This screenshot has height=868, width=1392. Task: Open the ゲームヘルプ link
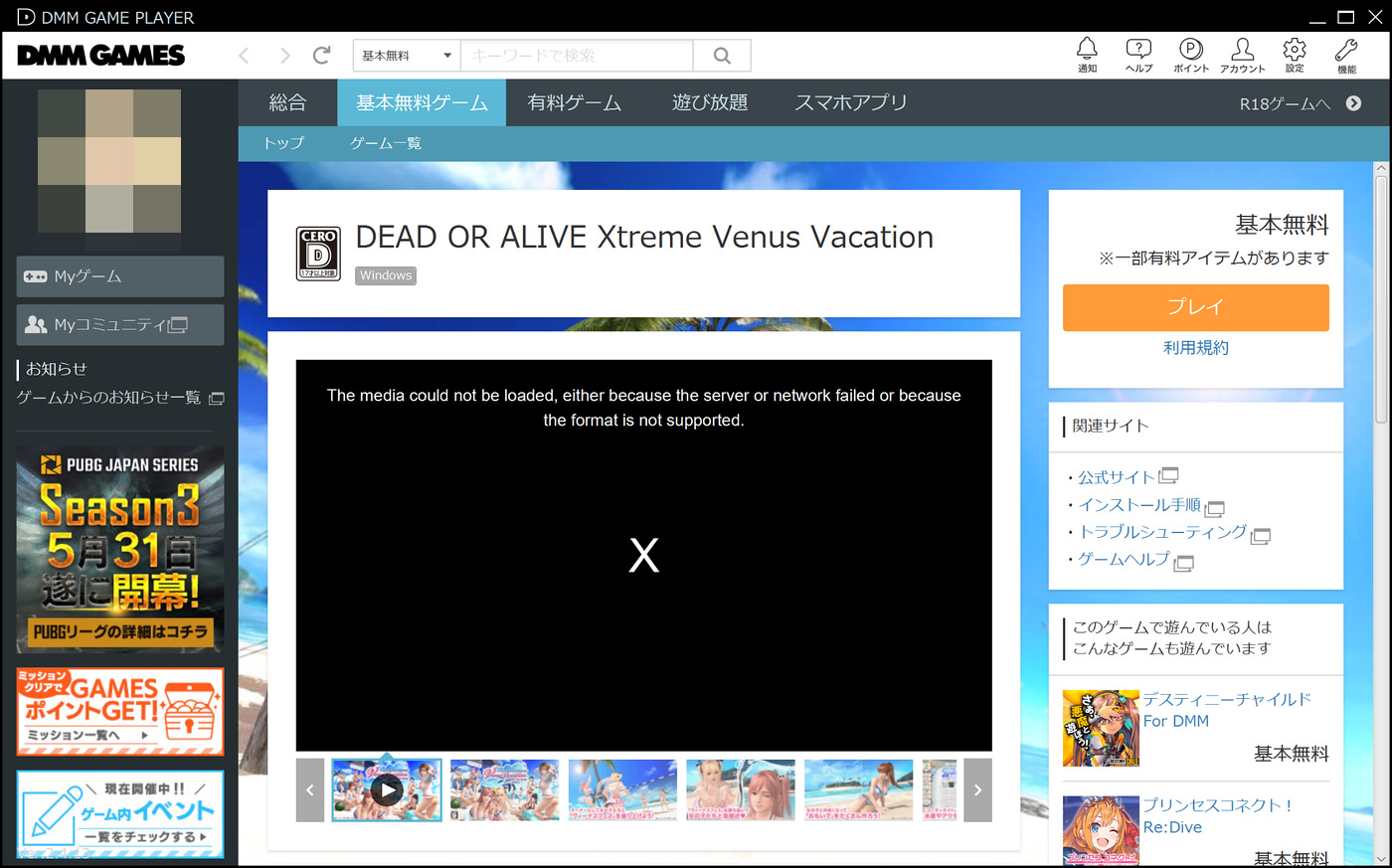(1125, 559)
